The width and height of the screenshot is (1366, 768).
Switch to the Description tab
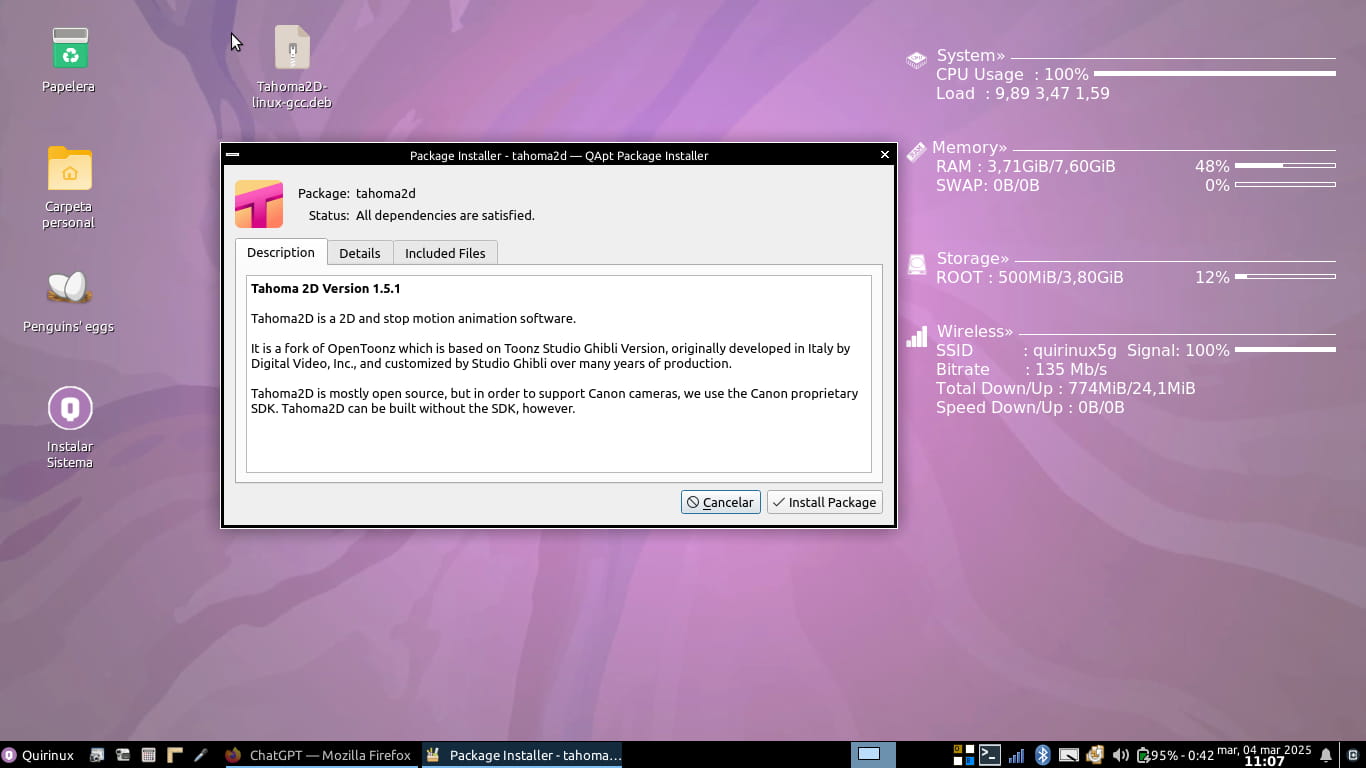281,252
